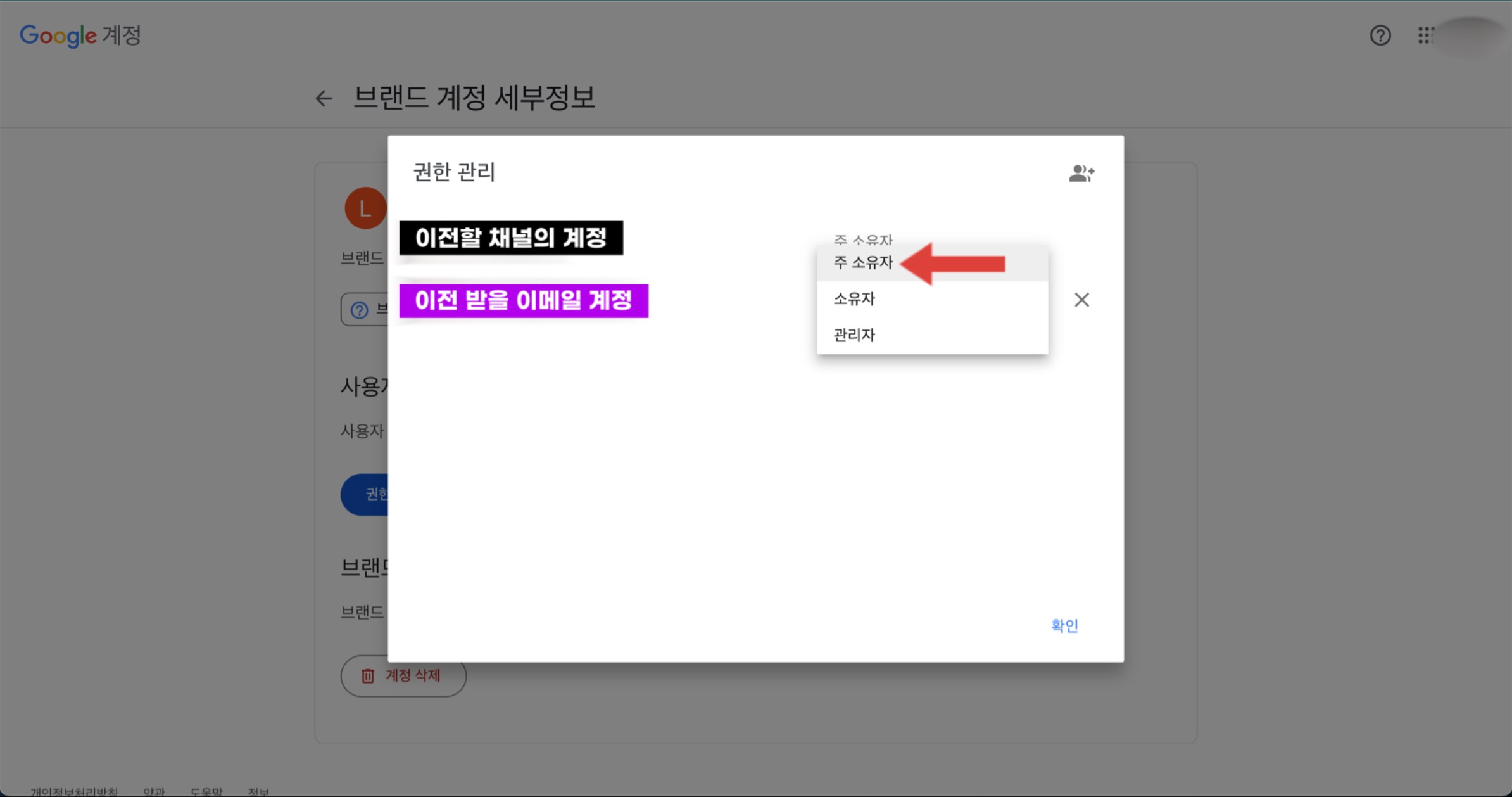
Task: Open the Google apps grid launcher
Action: point(1425,35)
